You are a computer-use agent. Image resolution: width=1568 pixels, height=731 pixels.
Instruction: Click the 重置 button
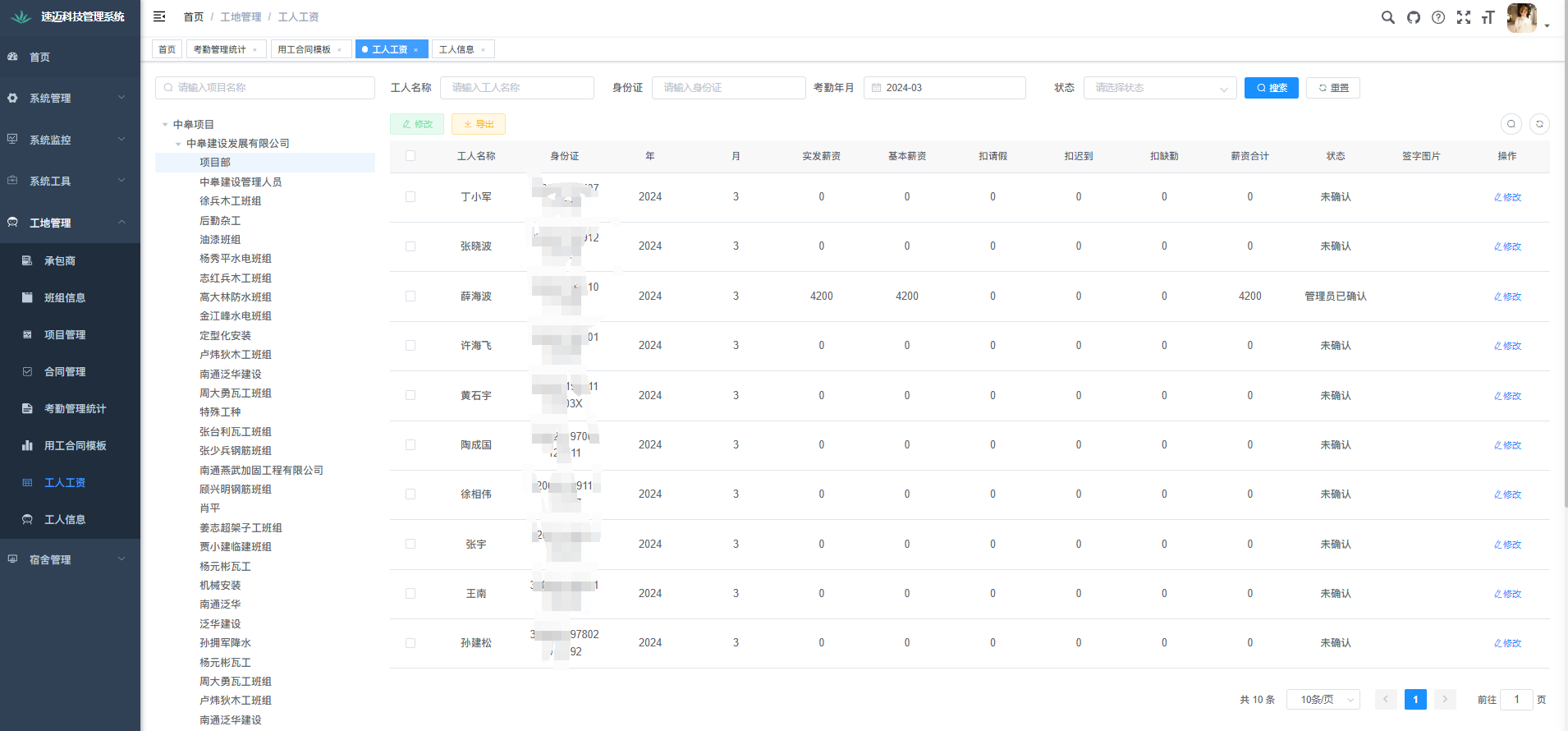point(1333,88)
